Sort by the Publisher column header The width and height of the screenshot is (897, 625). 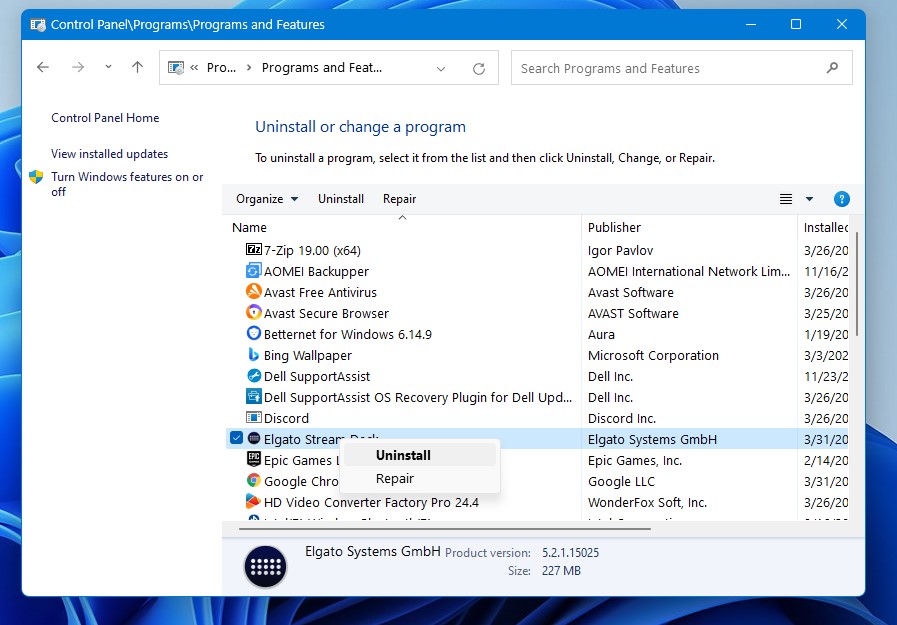tap(689, 227)
